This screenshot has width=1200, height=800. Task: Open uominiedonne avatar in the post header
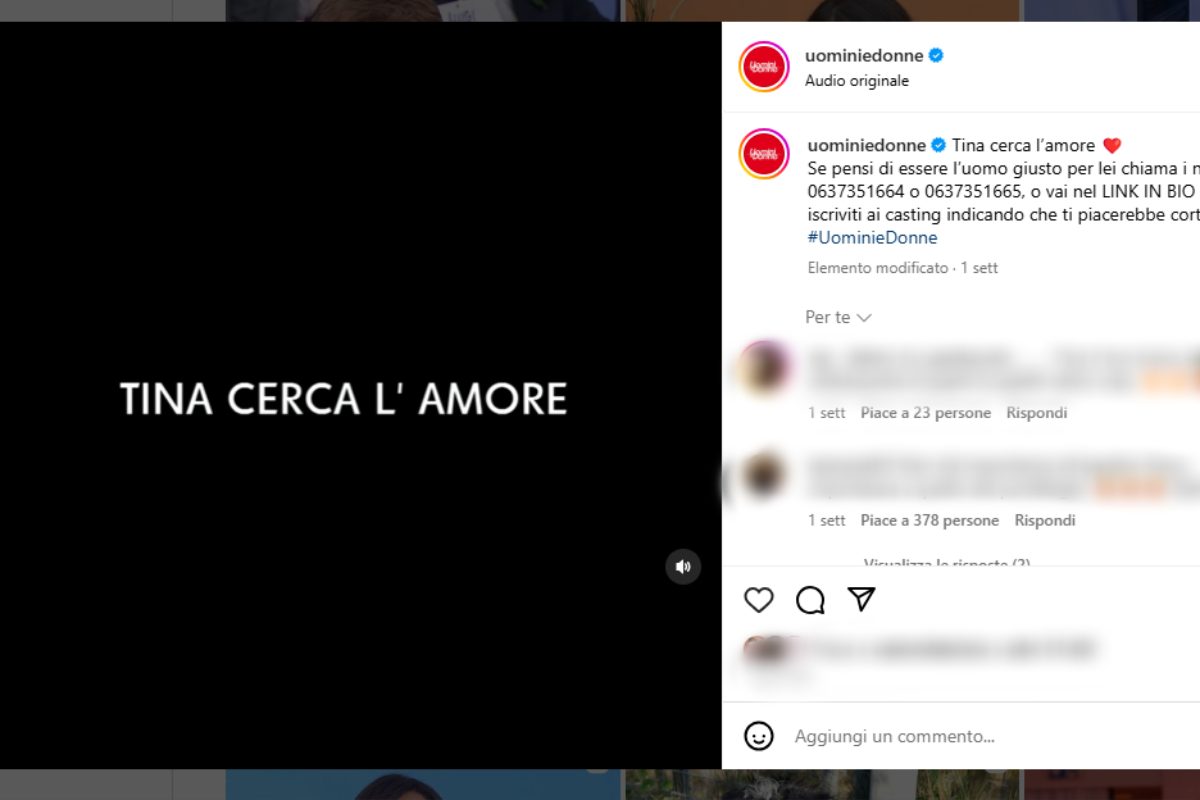764,67
